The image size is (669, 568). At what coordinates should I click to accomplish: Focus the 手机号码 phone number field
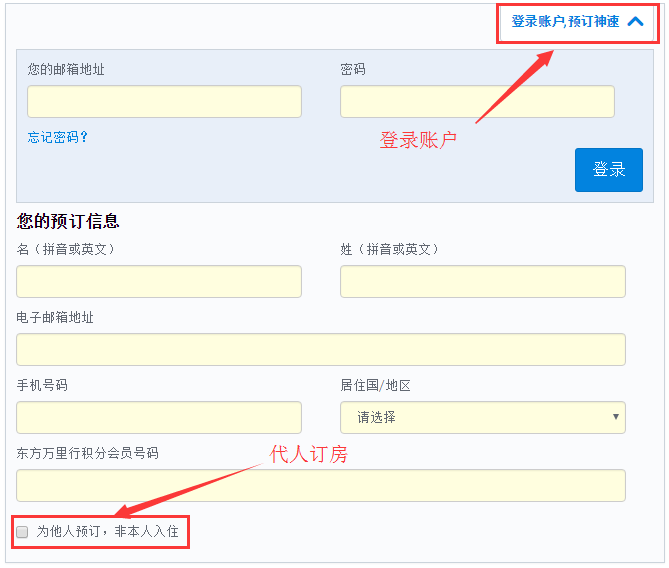[x=159, y=418]
